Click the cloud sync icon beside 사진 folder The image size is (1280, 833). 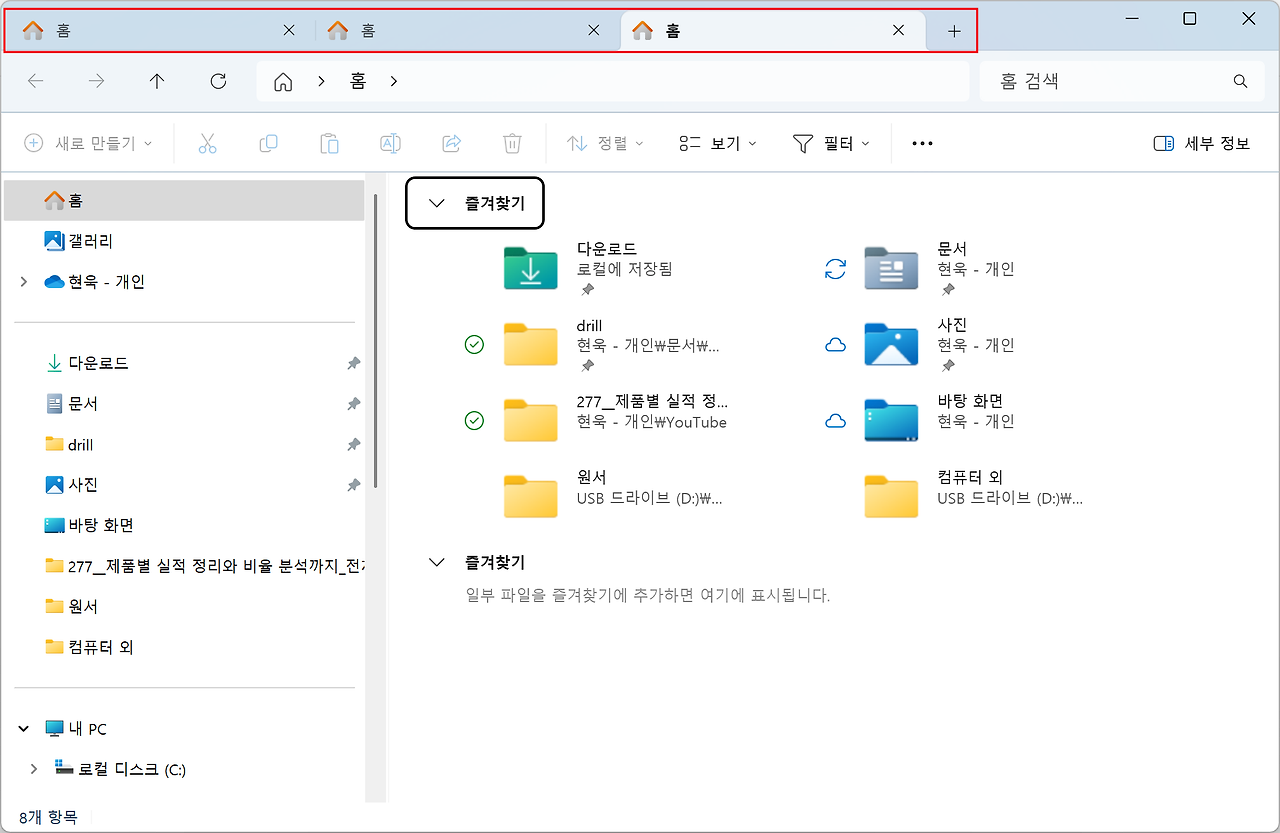point(835,343)
